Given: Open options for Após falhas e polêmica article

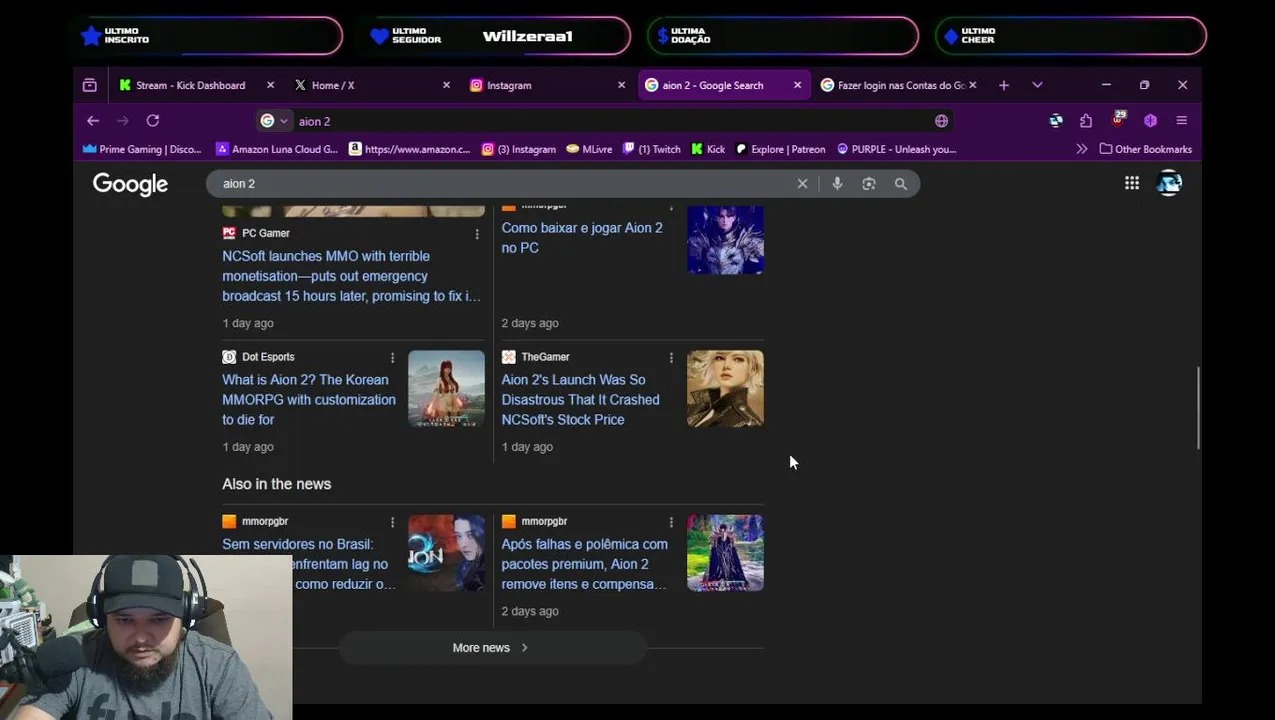Looking at the screenshot, I should pos(671,522).
